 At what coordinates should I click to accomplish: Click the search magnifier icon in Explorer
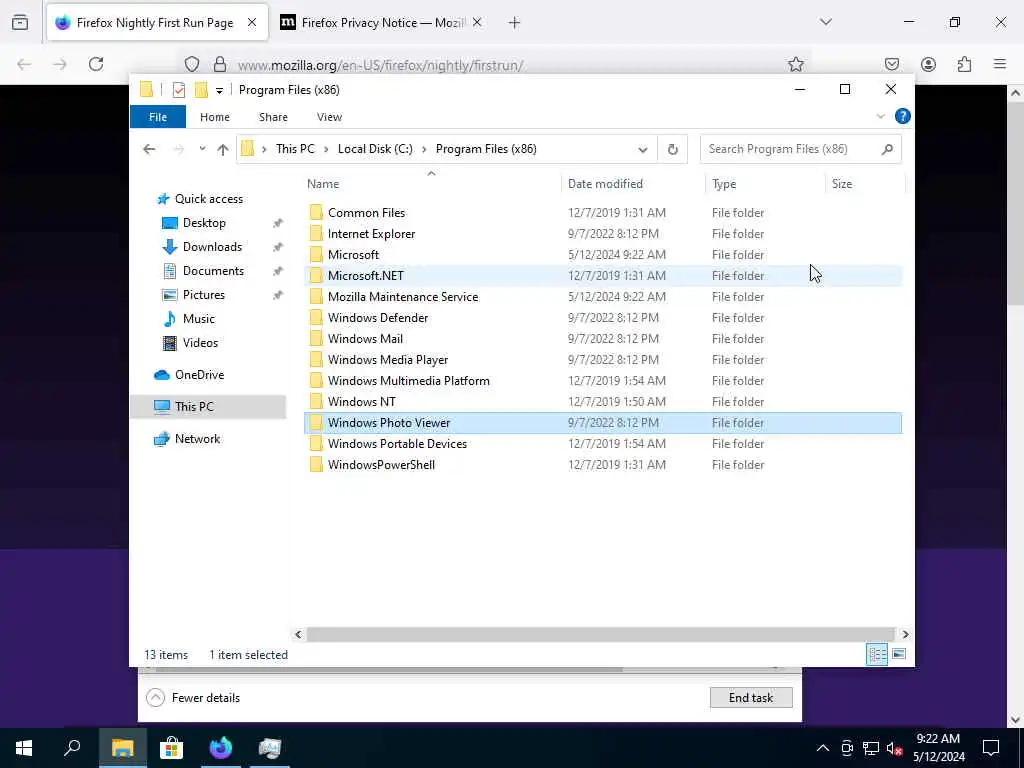pos(887,150)
